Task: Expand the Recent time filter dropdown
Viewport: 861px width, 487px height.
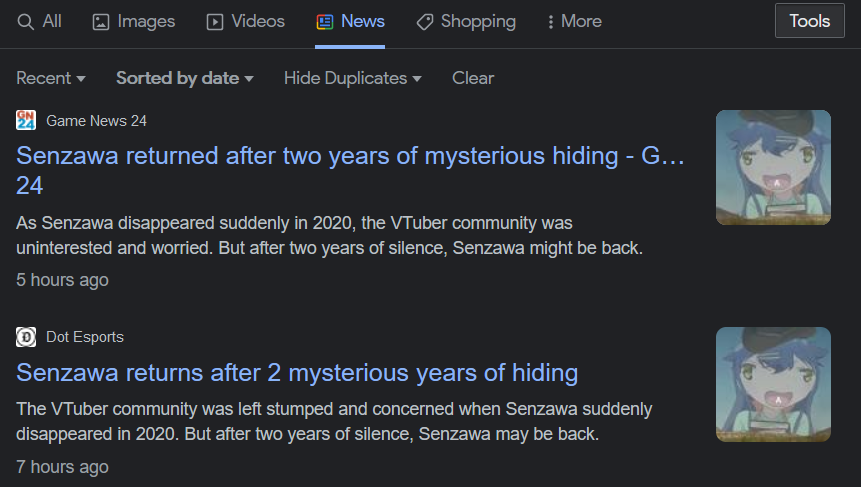Action: pos(51,78)
